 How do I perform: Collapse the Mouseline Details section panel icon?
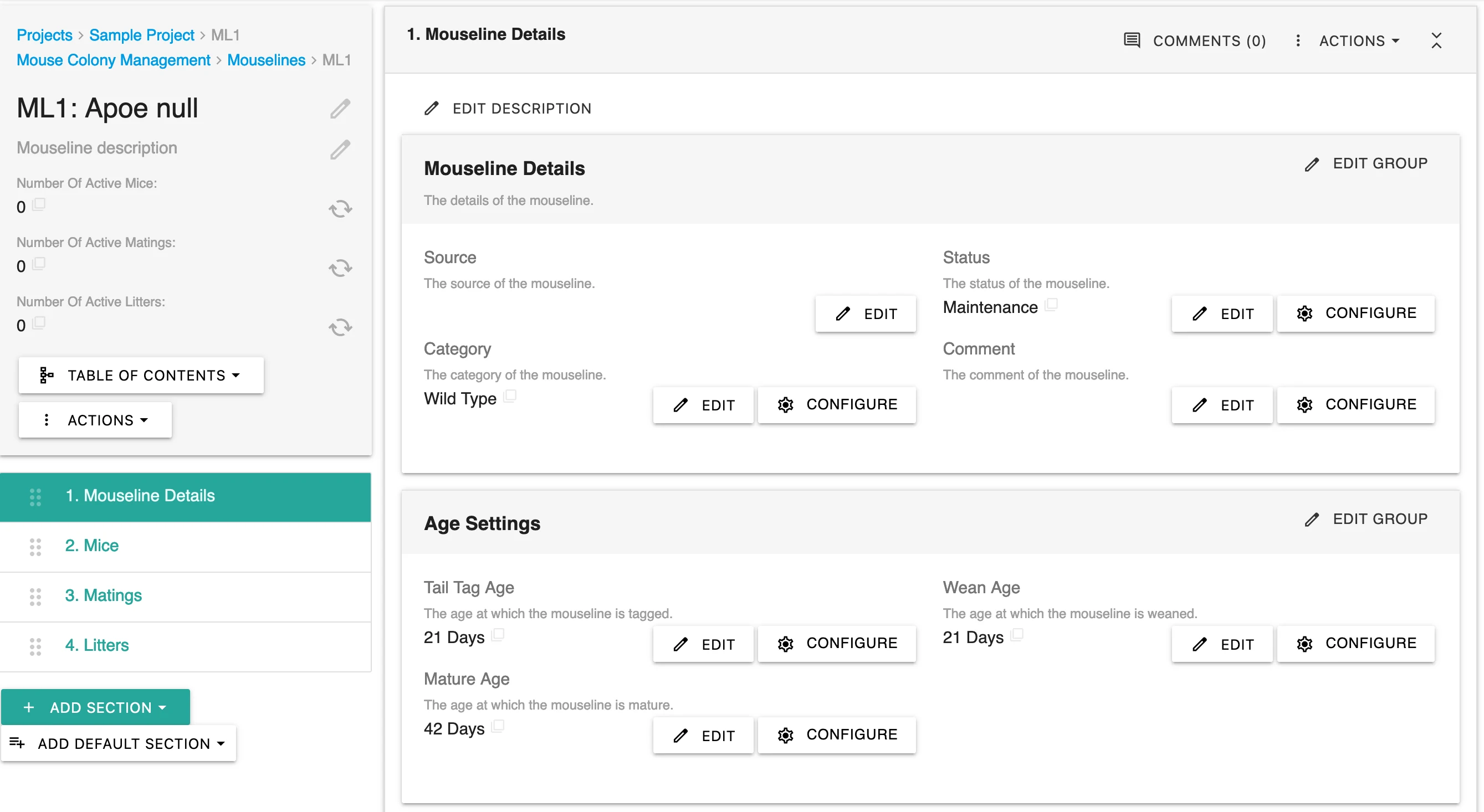click(x=1436, y=40)
